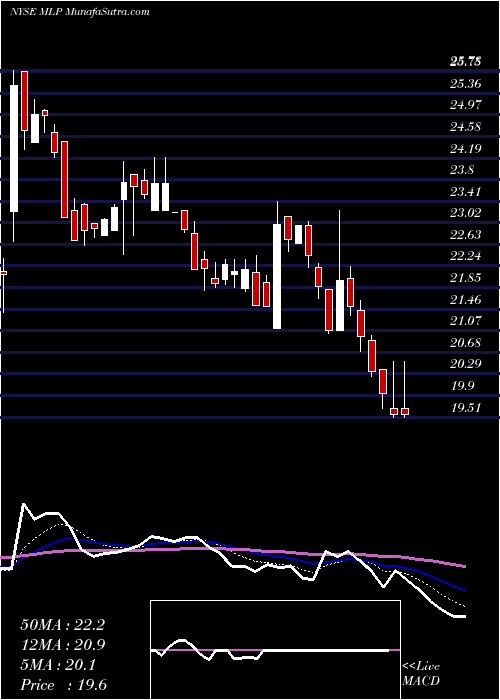This screenshot has height=700, width=500.
Task: Click the 24.97 price axis label
Action: 466,105
